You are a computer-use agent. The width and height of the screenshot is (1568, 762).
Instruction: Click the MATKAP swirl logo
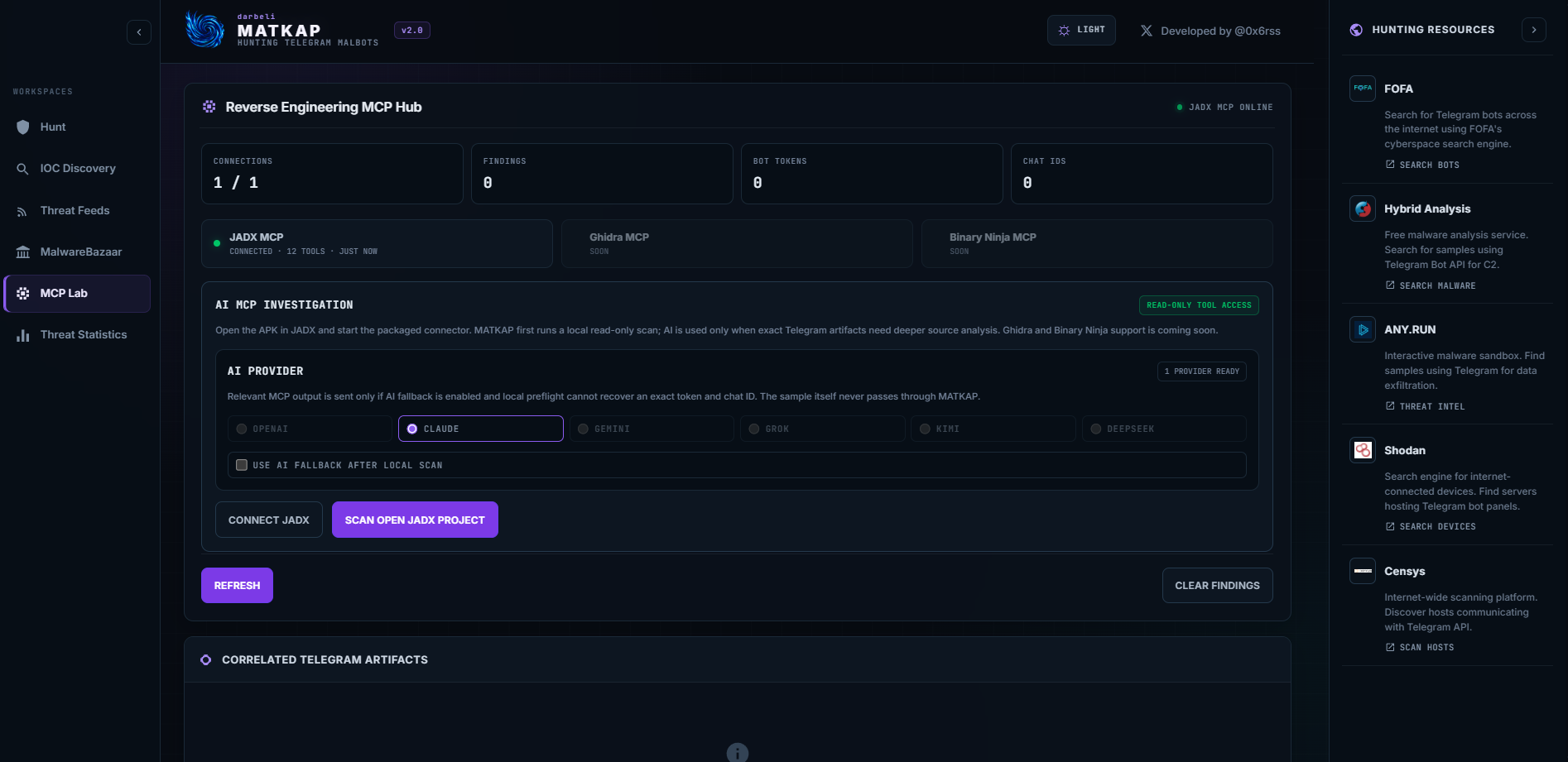point(204,30)
